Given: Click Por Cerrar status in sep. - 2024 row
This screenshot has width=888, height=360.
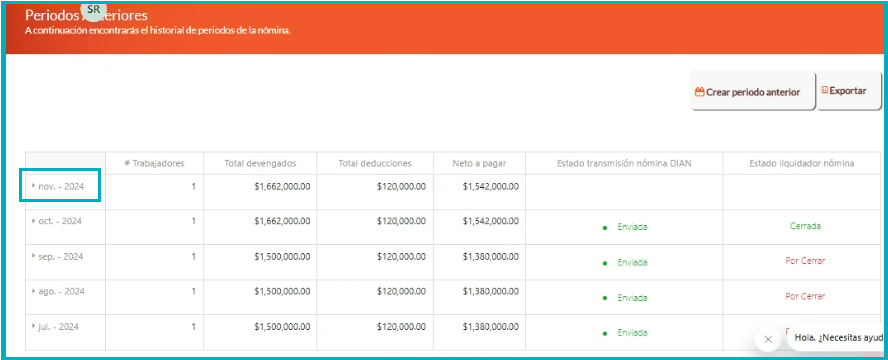Looking at the screenshot, I should pos(805,261).
